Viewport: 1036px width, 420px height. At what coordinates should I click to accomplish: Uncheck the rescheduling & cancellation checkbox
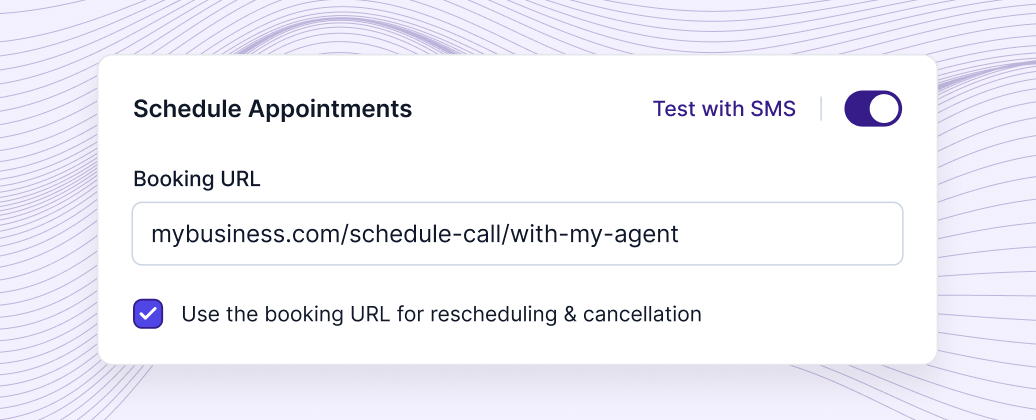tap(148, 314)
